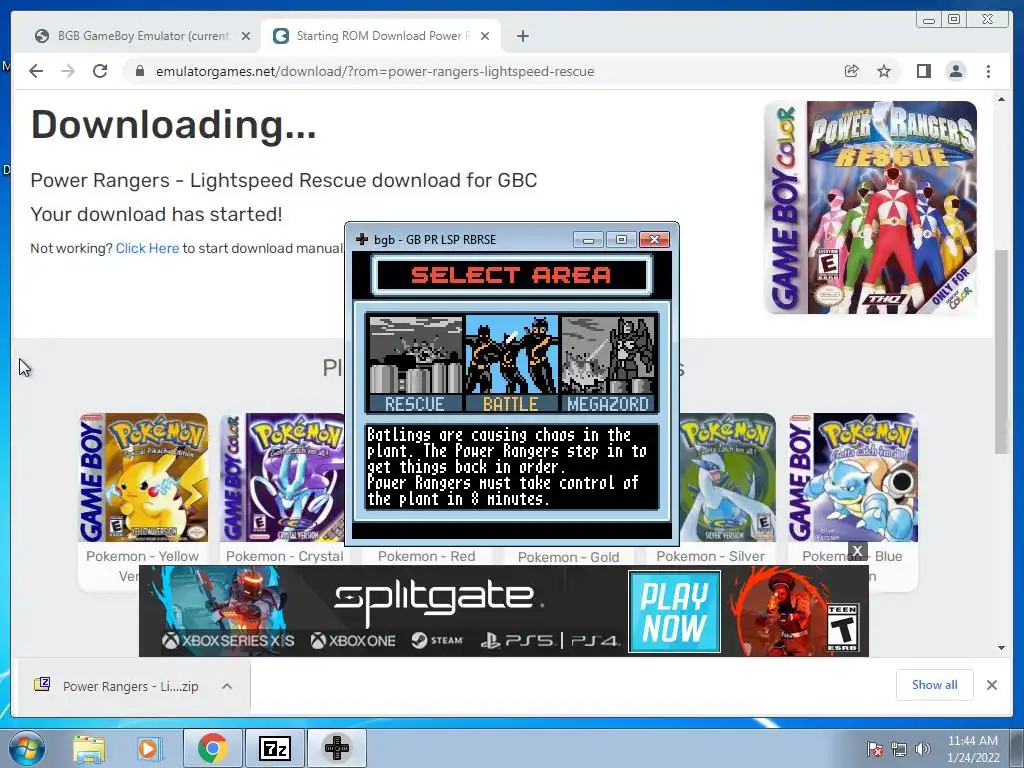The height and width of the screenshot is (768, 1024).
Task: Expand the zip download options chevron
Action: [227, 686]
